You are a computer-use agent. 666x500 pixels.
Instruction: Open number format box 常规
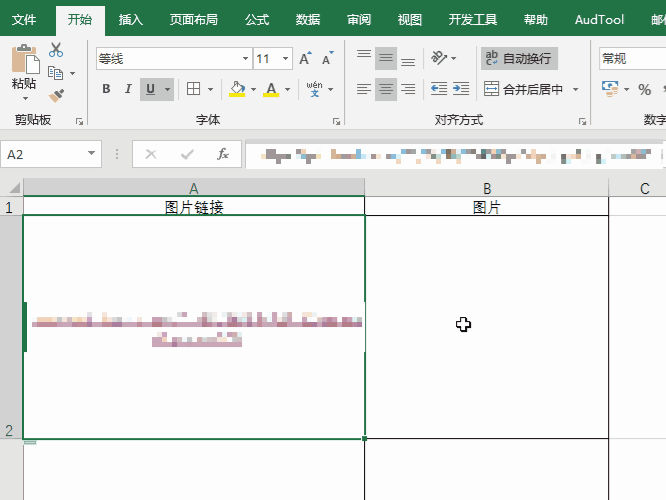[632, 59]
